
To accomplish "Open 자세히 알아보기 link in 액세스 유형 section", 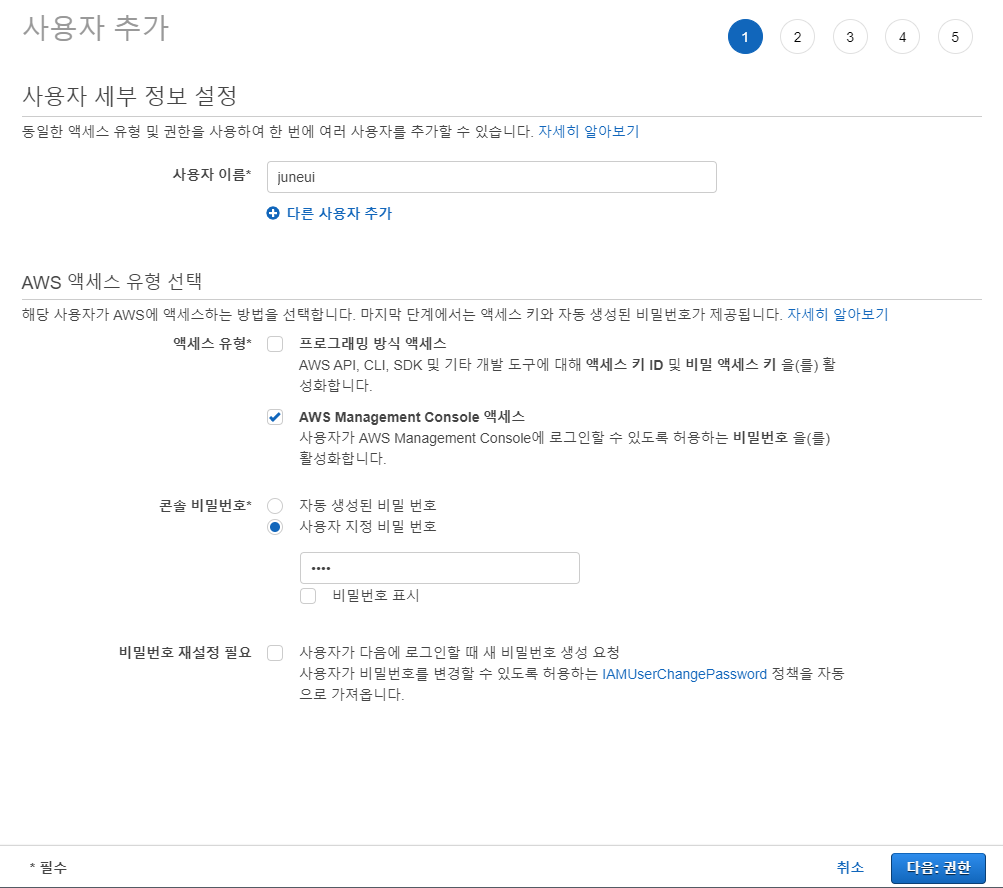I will 837,314.
